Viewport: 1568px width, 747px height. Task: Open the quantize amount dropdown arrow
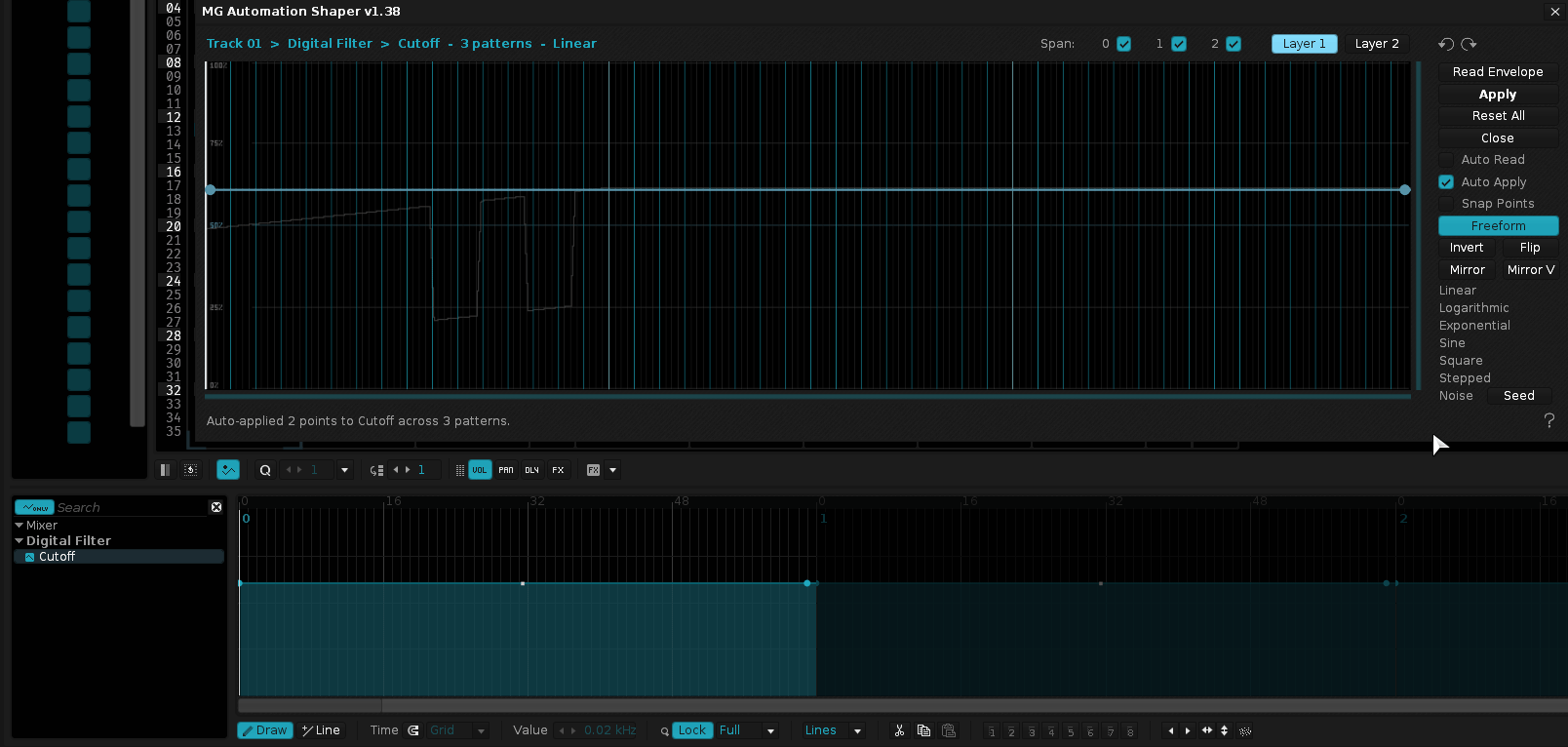(x=344, y=470)
